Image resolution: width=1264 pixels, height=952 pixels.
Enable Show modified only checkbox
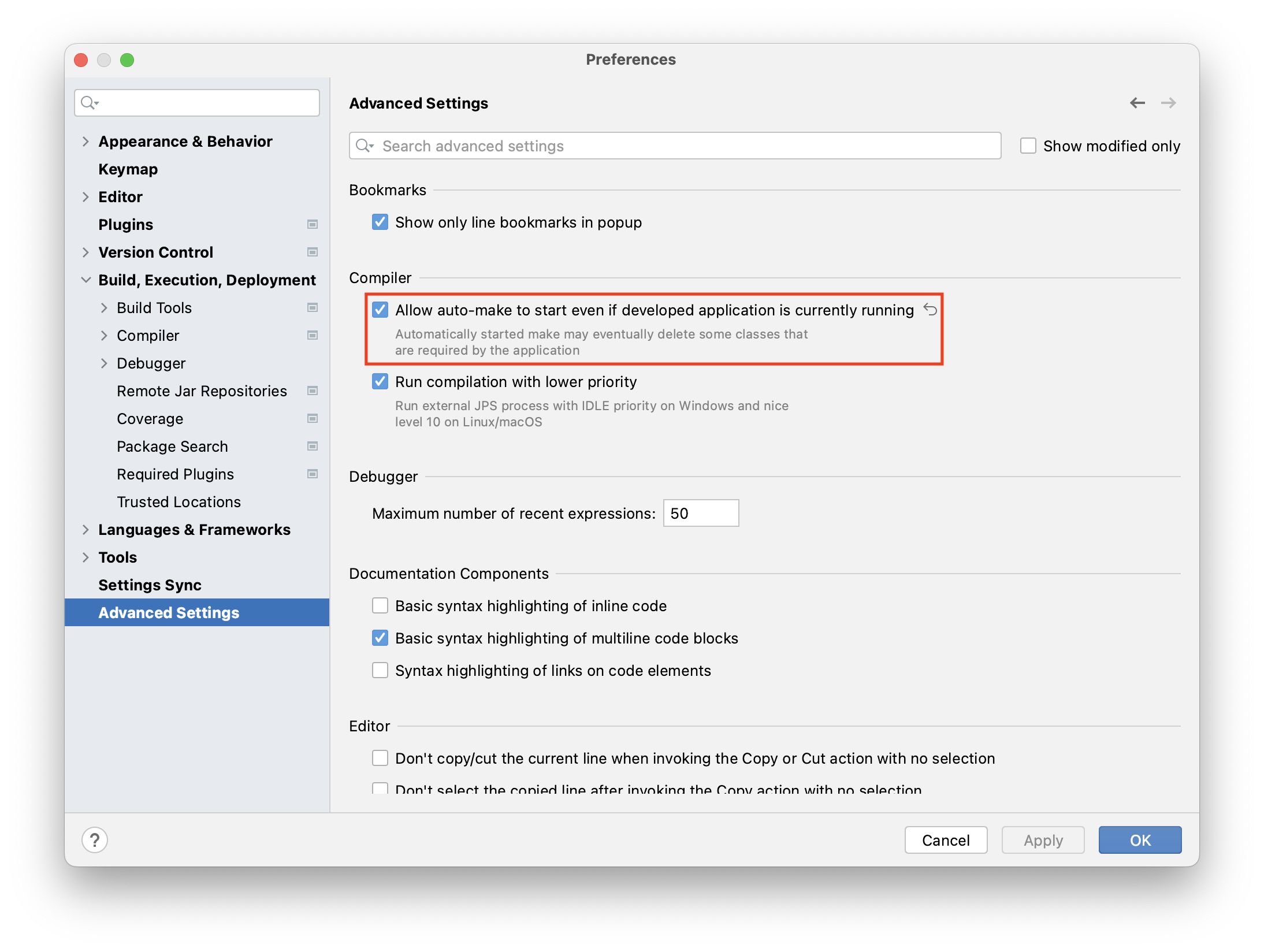(1028, 146)
